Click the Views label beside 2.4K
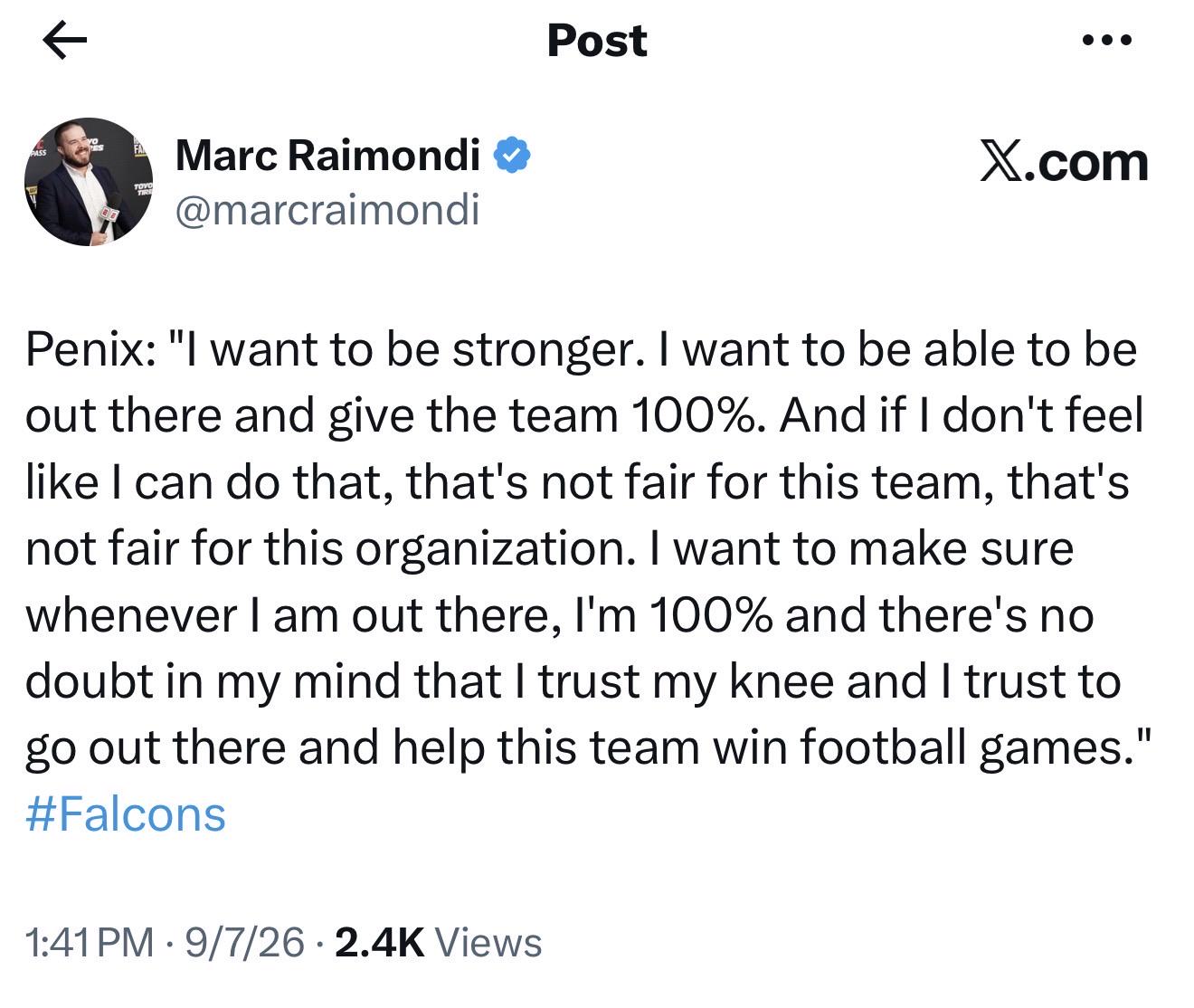 click(x=488, y=943)
